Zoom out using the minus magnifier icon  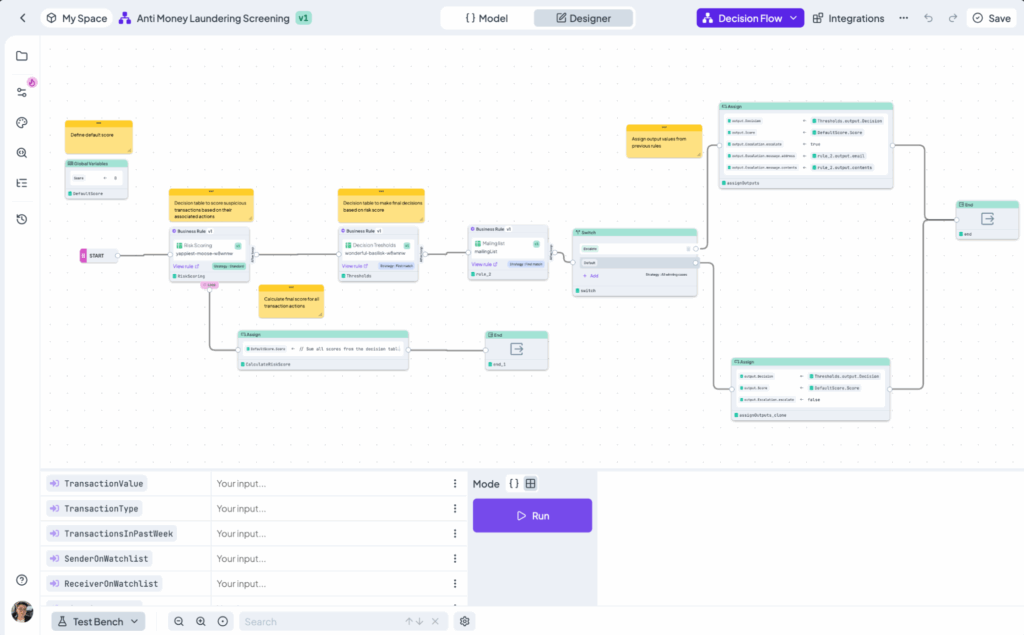178,621
